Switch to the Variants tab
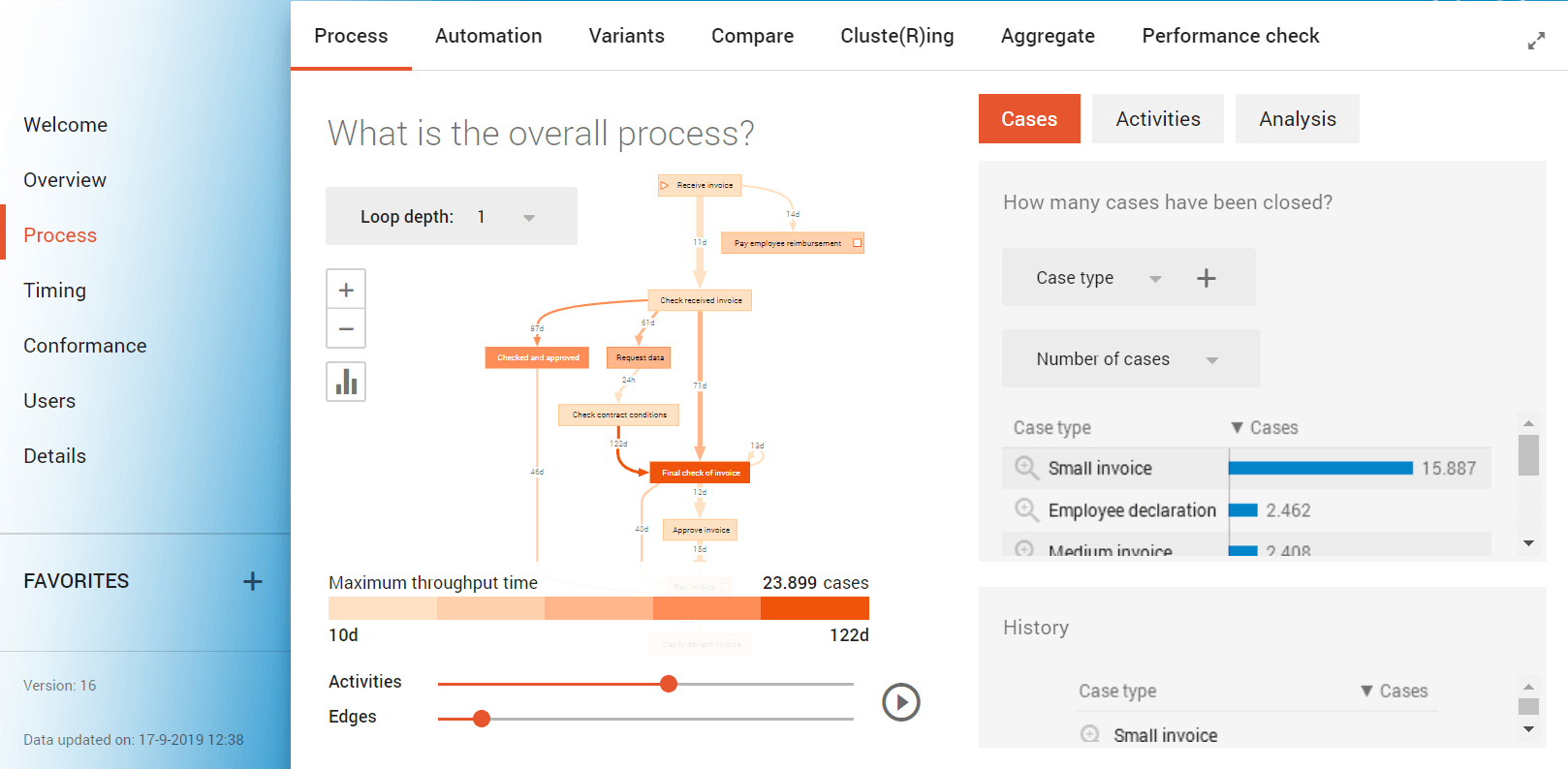Image resolution: width=1568 pixels, height=769 pixels. [626, 36]
